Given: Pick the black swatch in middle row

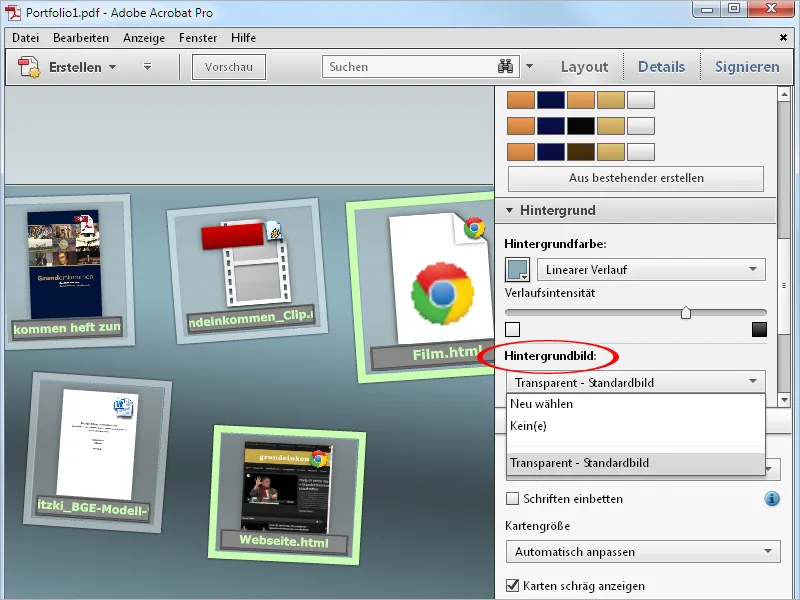Looking at the screenshot, I should (581, 126).
